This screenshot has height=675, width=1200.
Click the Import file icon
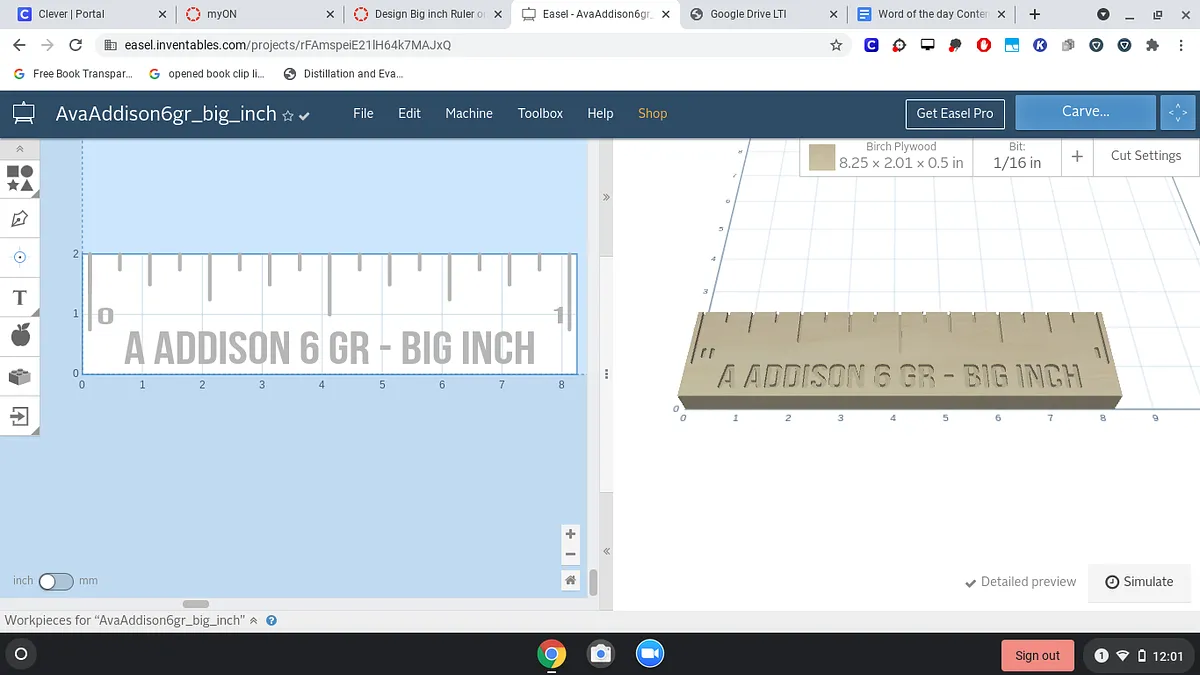coord(20,415)
